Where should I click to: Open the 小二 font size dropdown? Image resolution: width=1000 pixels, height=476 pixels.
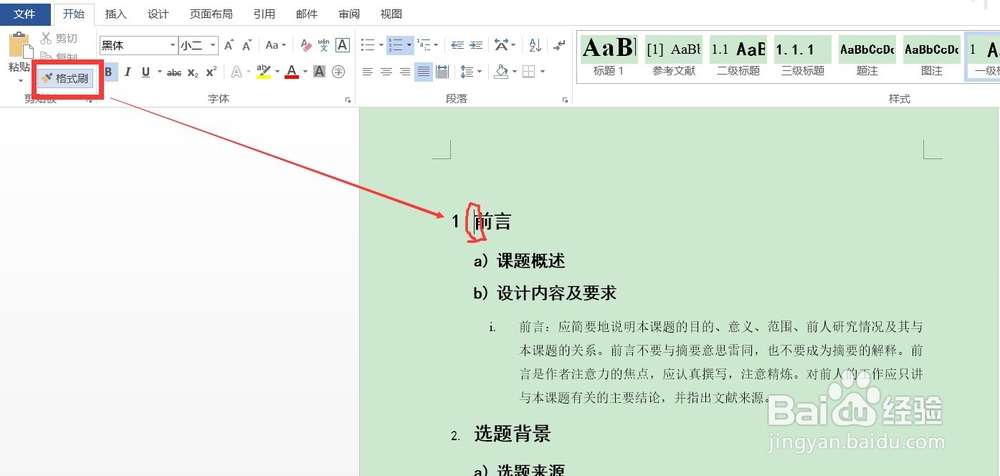(x=213, y=45)
